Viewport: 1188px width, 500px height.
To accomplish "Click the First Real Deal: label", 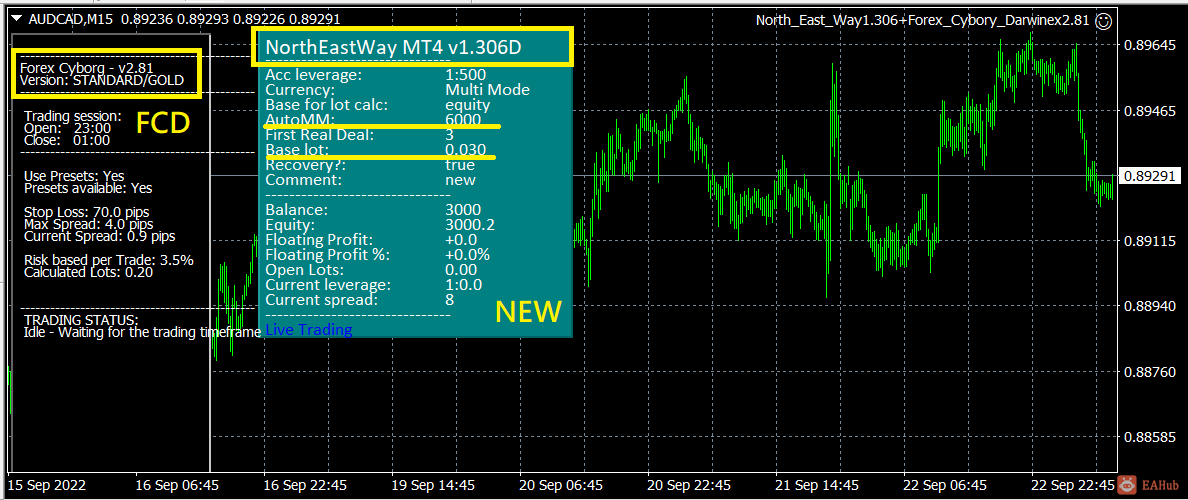I will 318,135.
